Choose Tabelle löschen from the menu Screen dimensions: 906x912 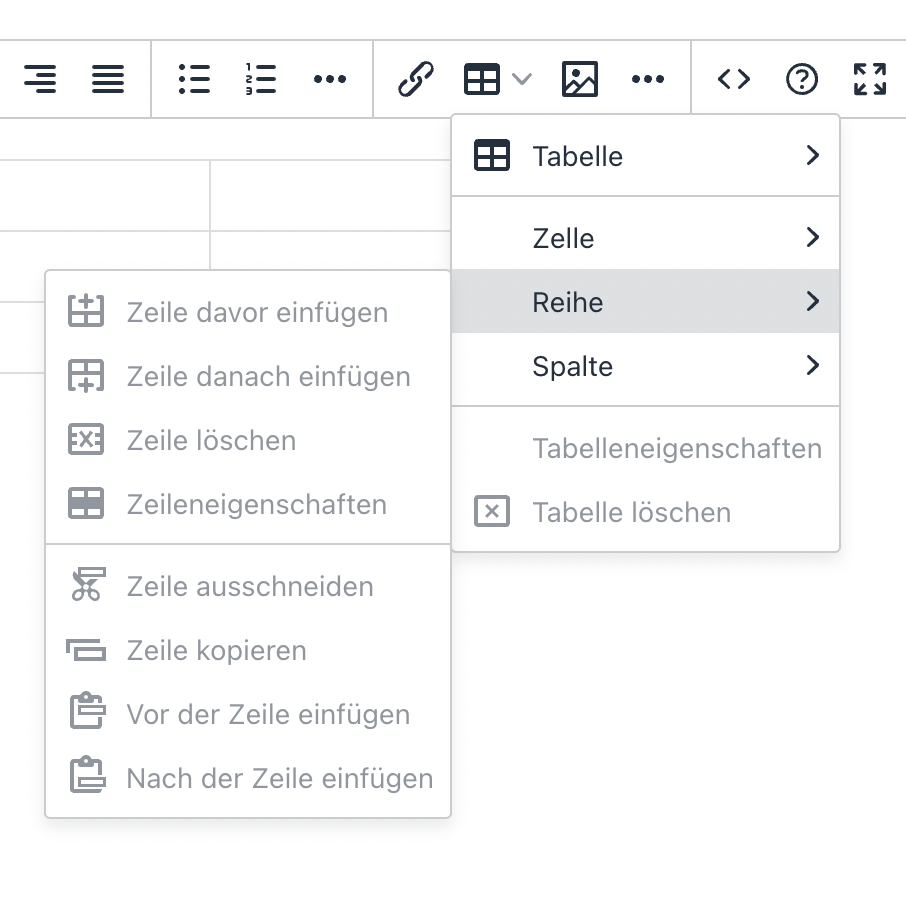click(x=645, y=512)
